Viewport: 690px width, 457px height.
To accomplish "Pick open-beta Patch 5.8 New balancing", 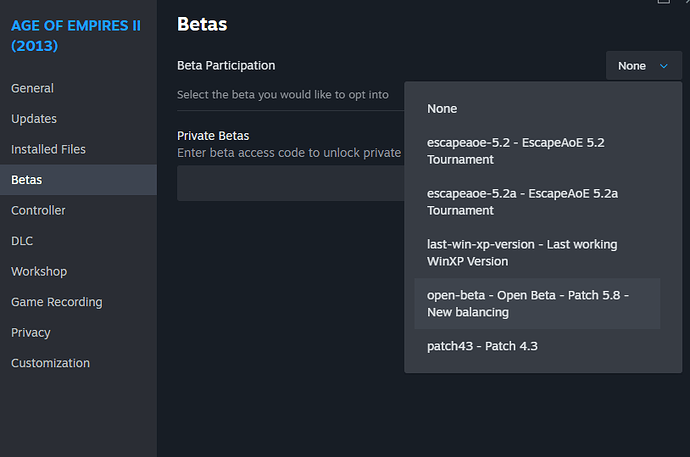I will [x=537, y=303].
